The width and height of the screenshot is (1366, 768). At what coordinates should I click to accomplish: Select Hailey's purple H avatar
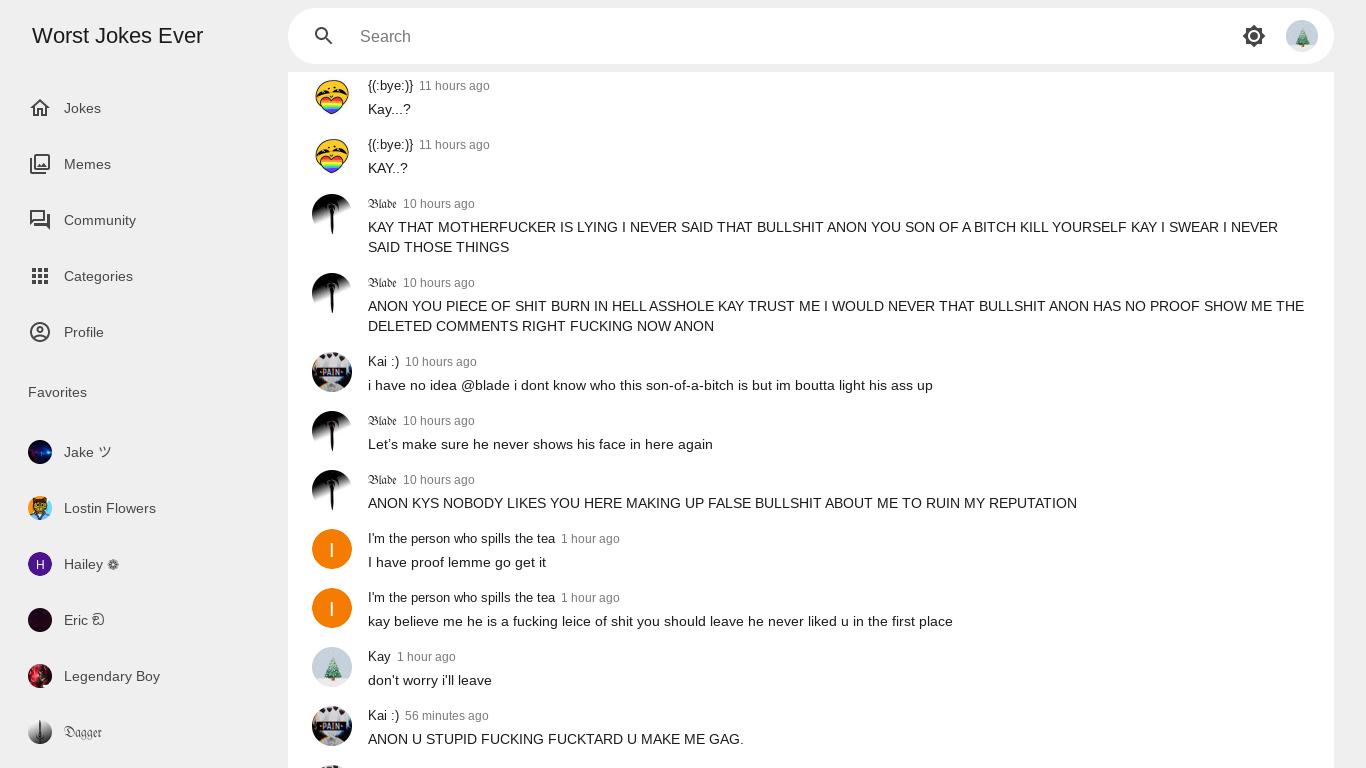pos(40,564)
